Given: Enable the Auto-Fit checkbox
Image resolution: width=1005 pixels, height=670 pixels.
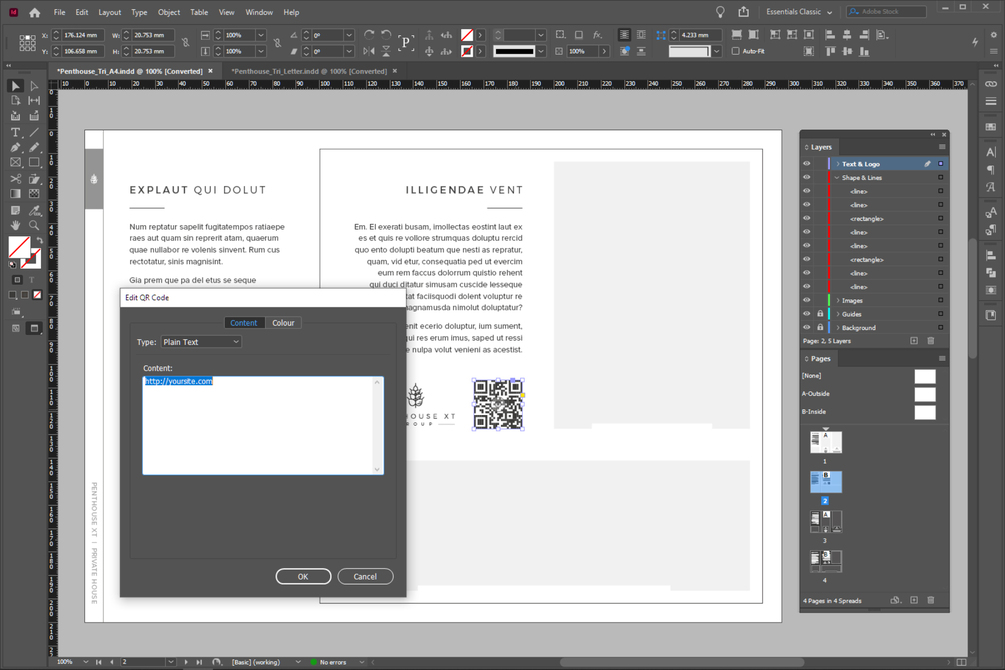Looking at the screenshot, I should (735, 51).
